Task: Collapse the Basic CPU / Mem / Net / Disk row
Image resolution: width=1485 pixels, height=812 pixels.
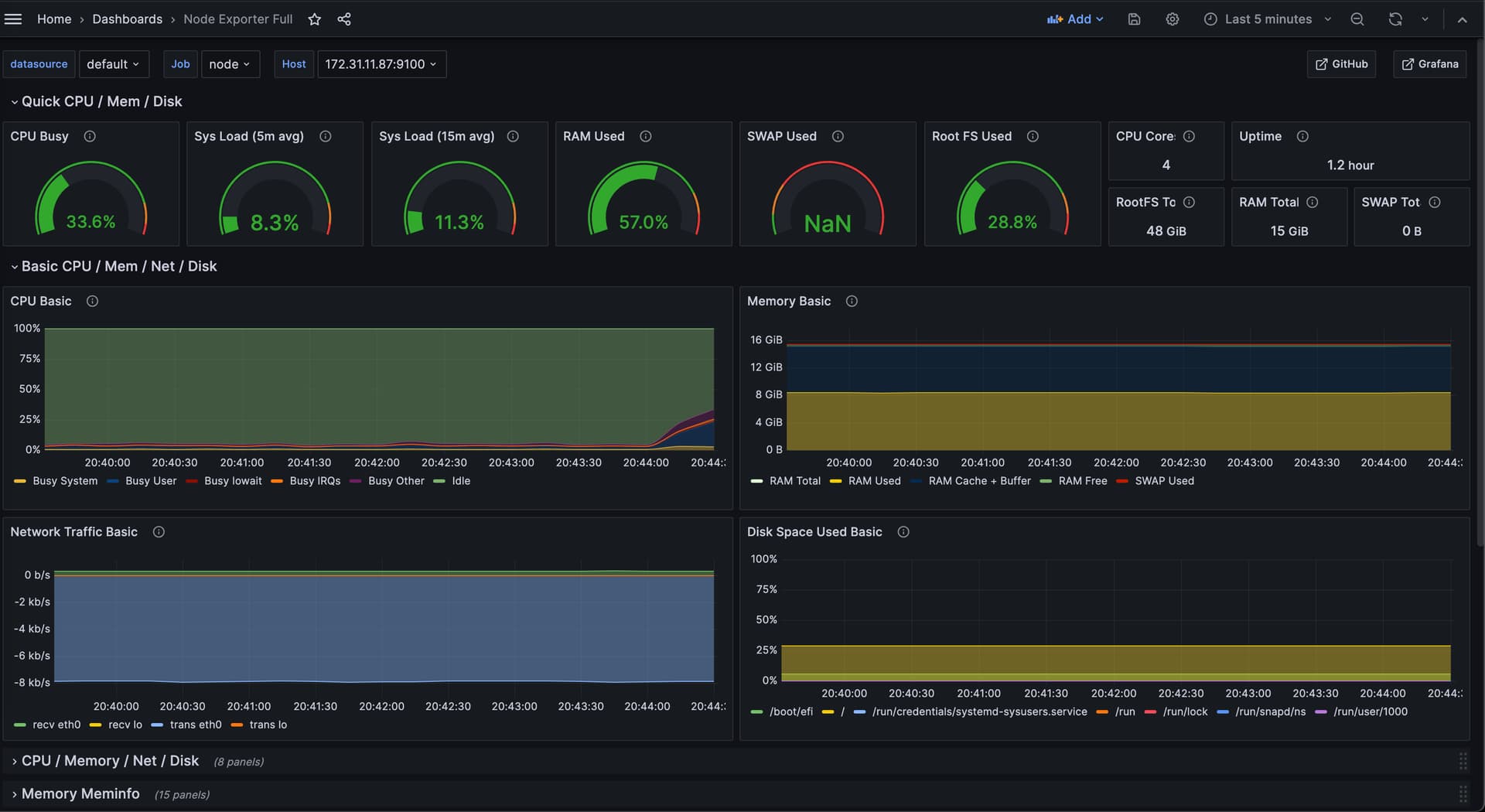Action: click(x=114, y=266)
